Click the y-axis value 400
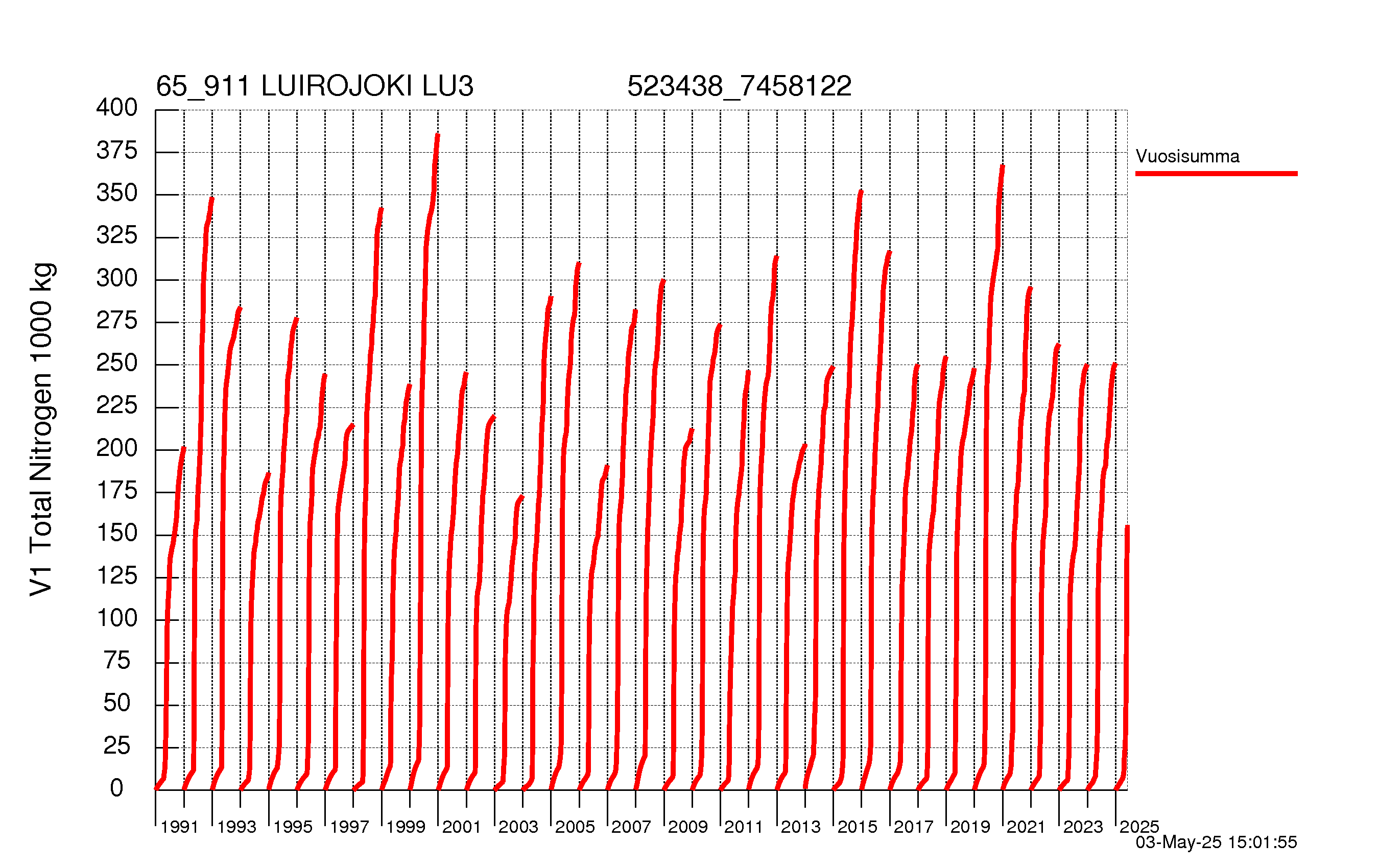 117,108
